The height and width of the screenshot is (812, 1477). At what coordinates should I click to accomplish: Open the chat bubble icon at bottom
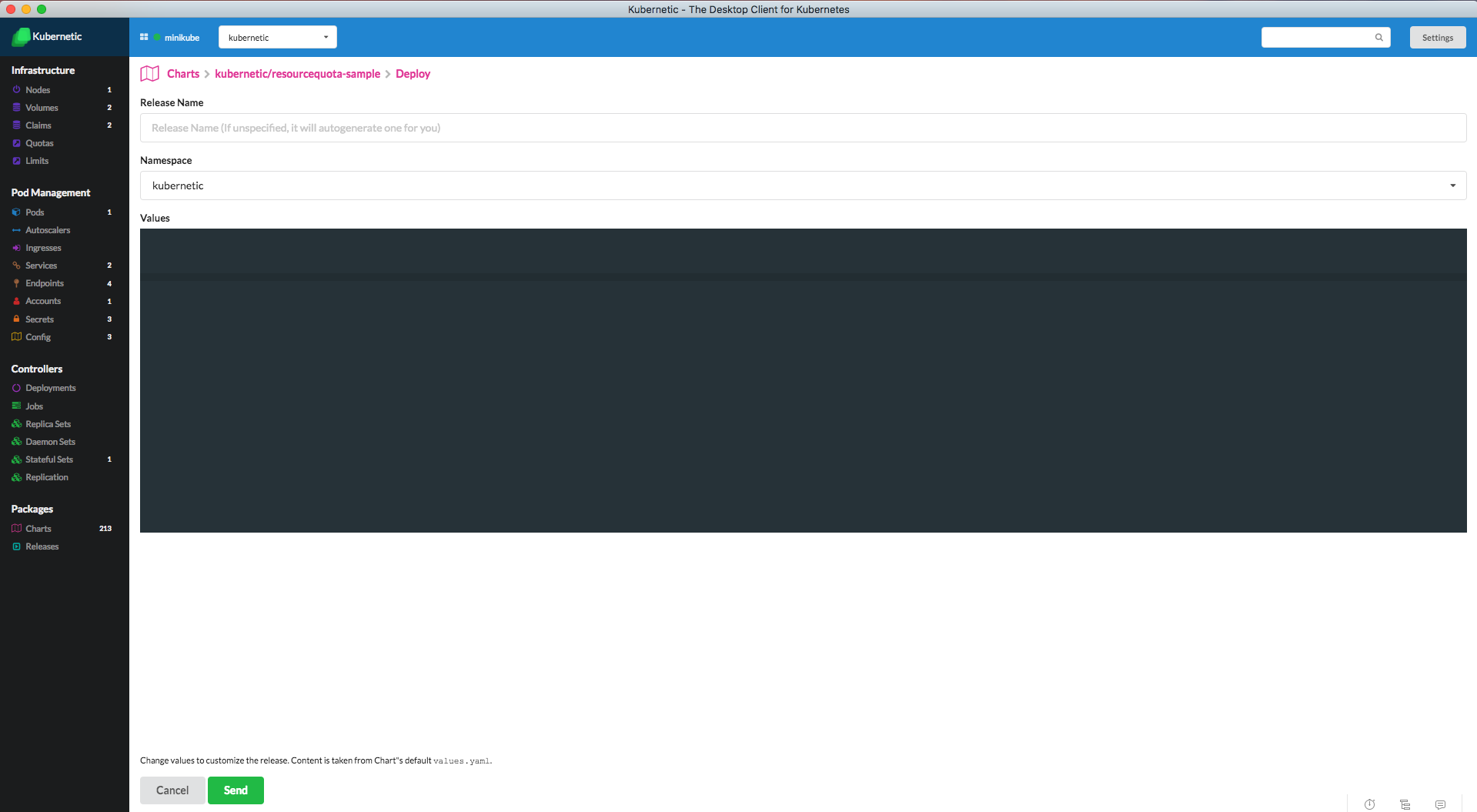point(1441,804)
